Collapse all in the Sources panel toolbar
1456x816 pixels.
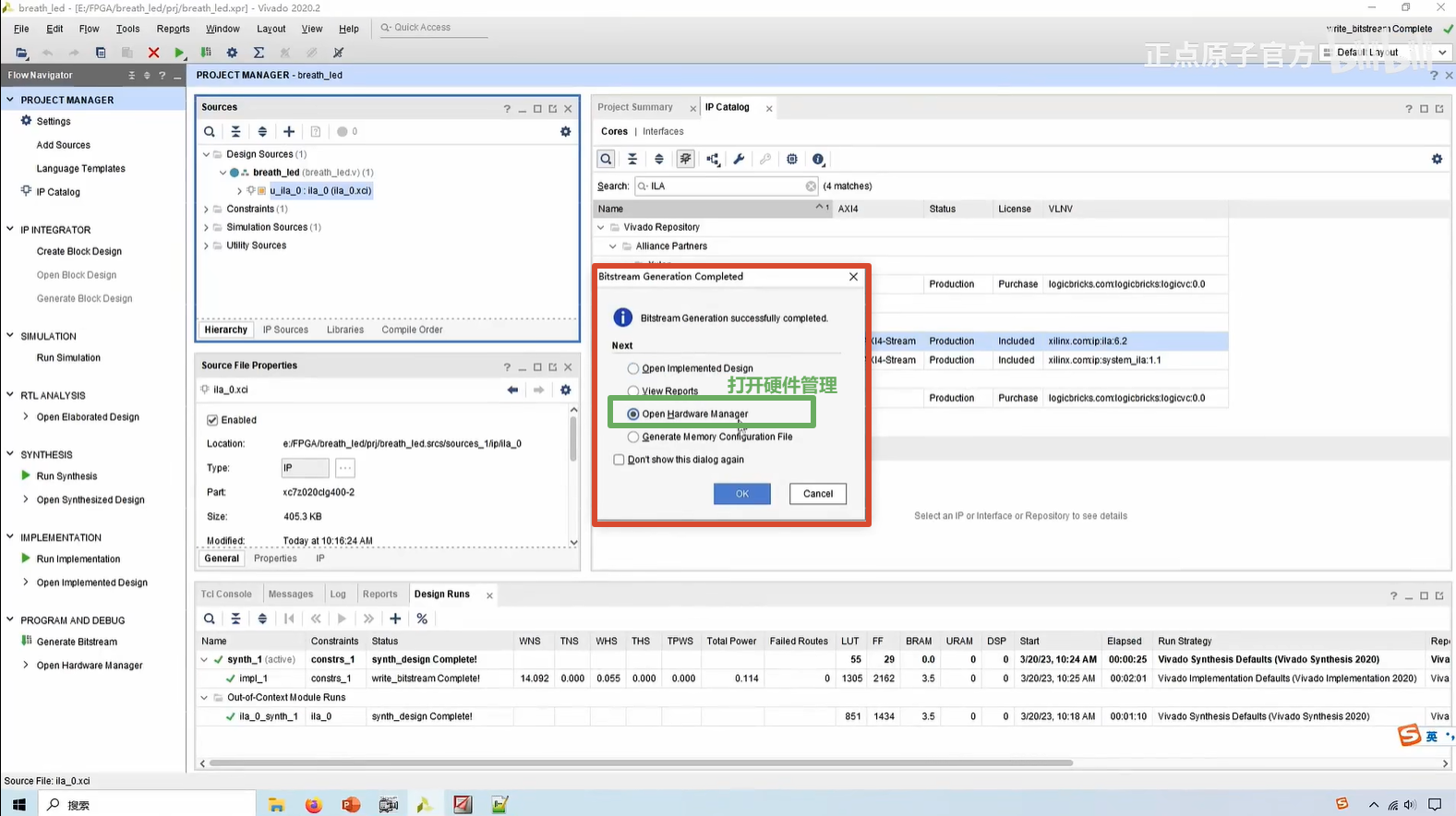click(x=235, y=132)
